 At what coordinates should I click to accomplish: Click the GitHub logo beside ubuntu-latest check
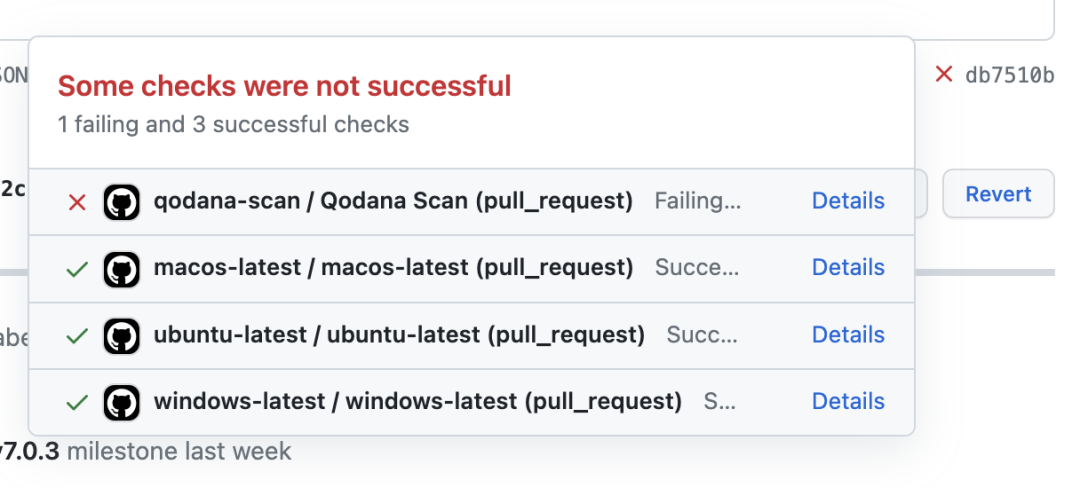pyautogui.click(x=122, y=335)
